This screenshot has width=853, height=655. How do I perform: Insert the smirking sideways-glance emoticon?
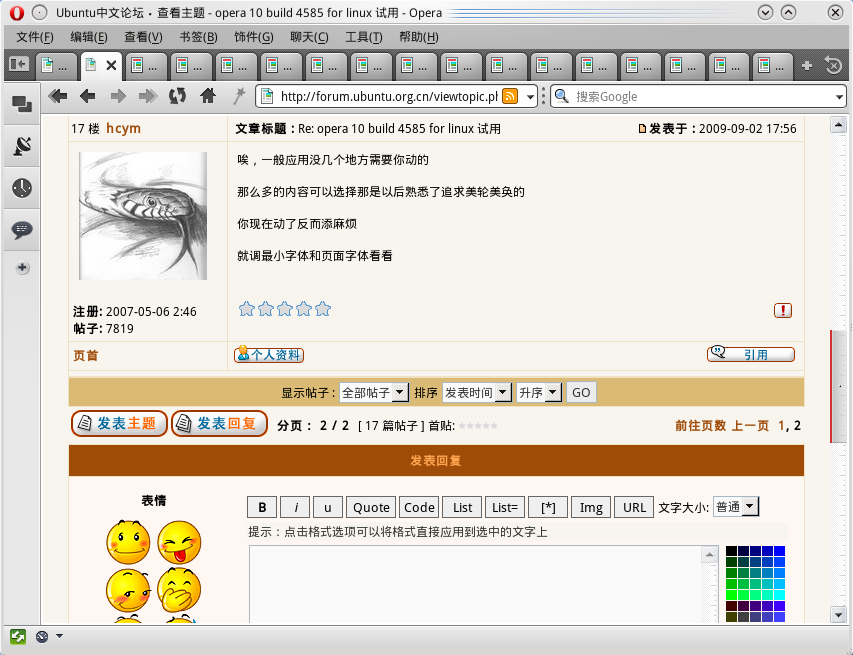click(x=128, y=590)
